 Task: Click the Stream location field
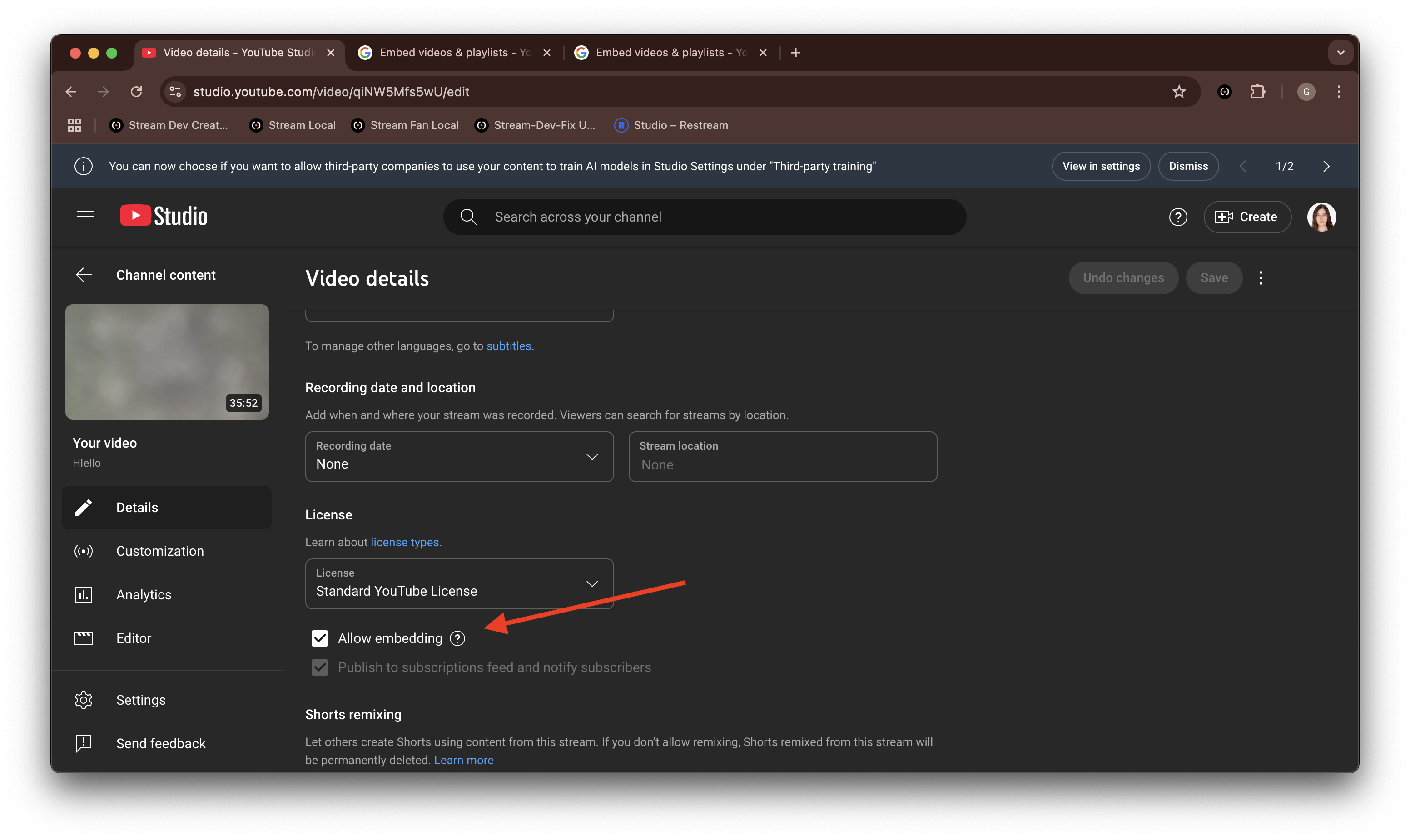pos(782,457)
